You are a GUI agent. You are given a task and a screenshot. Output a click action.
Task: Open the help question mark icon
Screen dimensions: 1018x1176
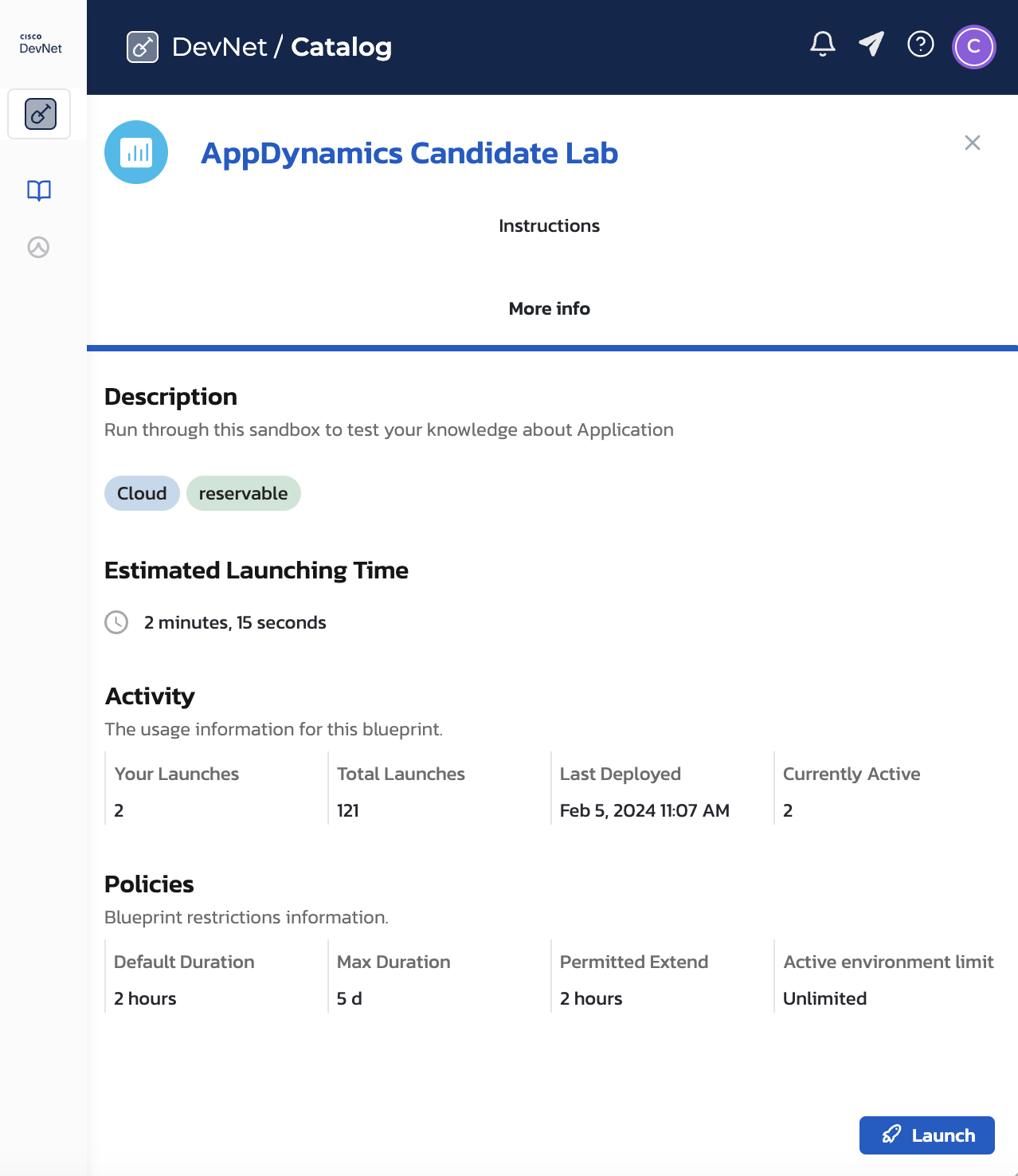921,45
